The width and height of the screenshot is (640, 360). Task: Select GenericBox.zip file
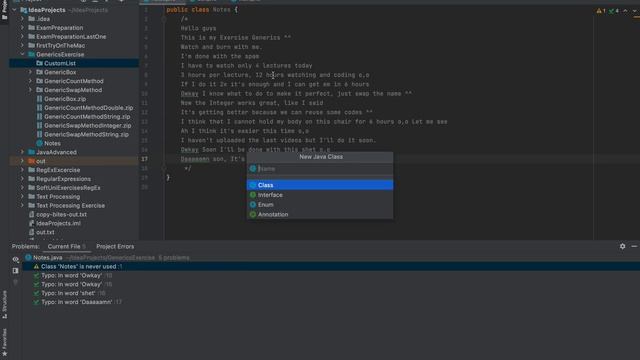click(x=65, y=99)
